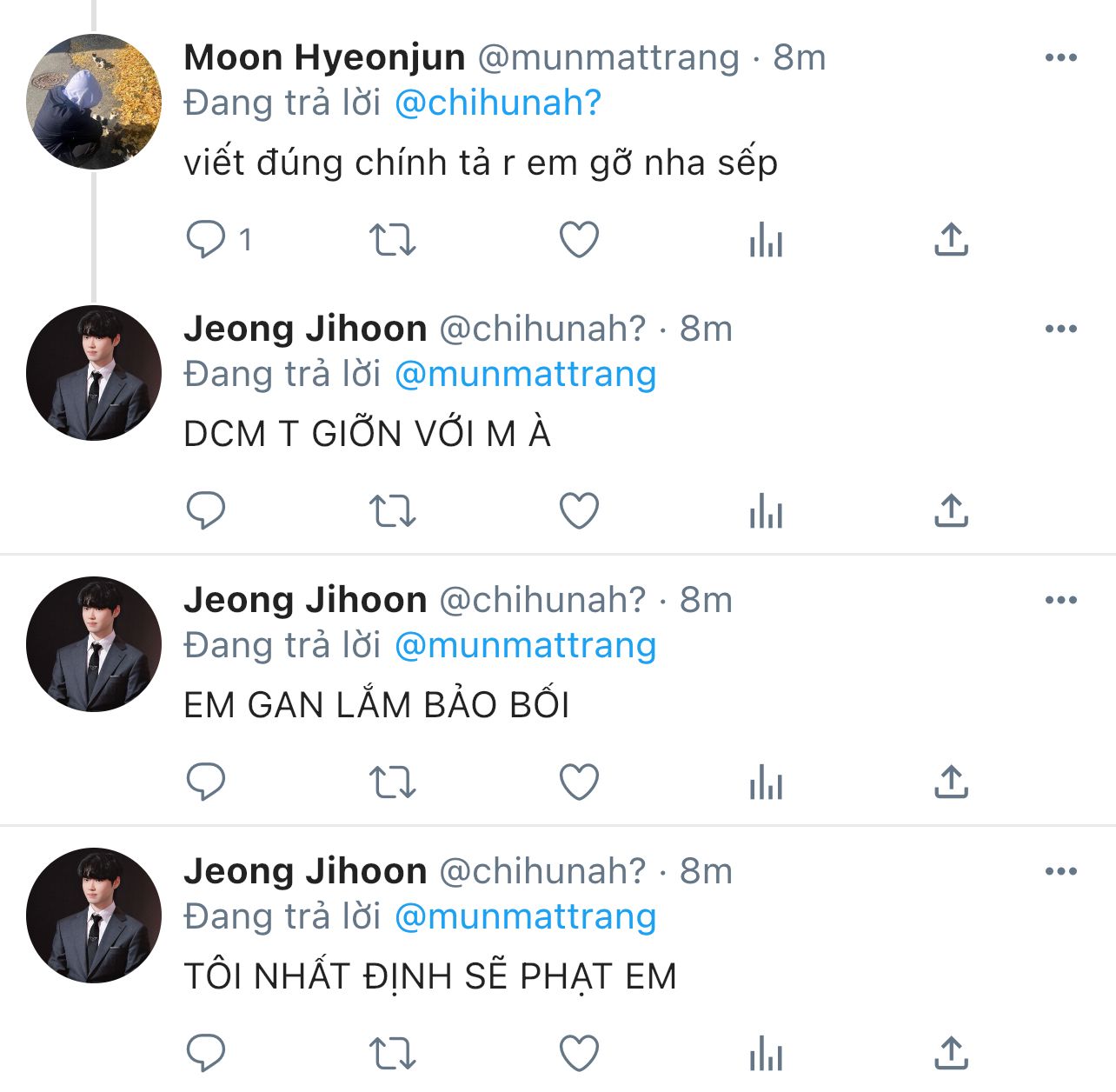The image size is (1116, 1092).
Task: Open more options on "DCM T GIỠN" tweet
Action: (x=1060, y=329)
